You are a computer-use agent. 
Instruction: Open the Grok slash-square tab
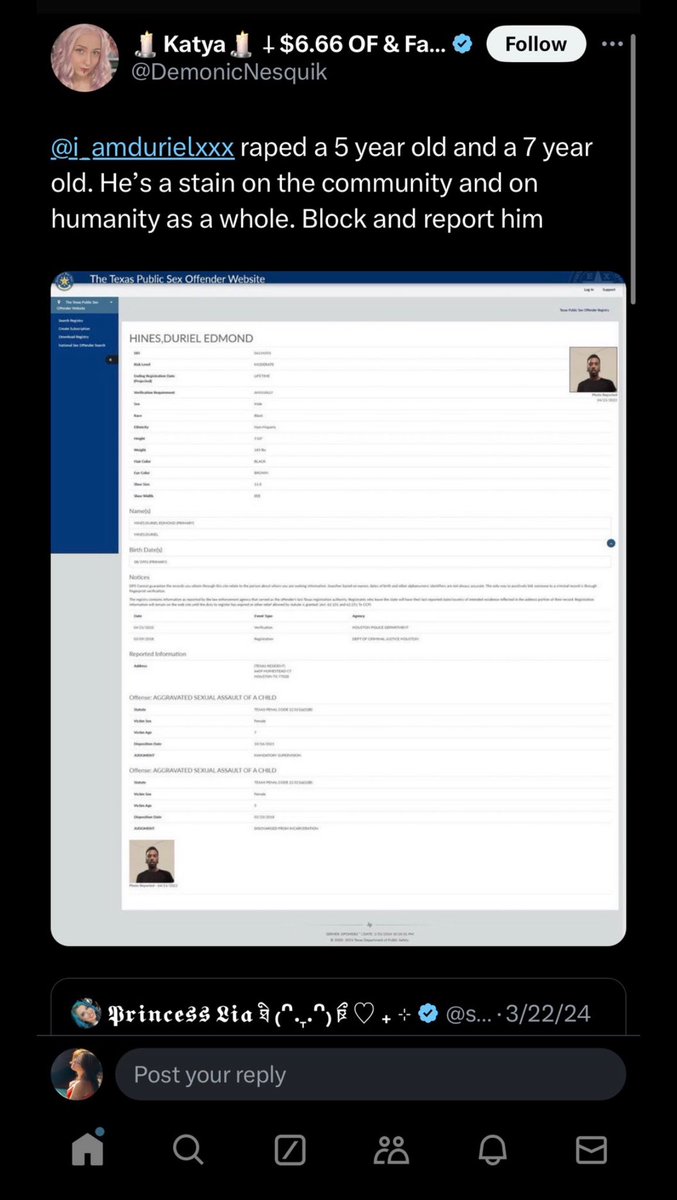click(290, 1151)
